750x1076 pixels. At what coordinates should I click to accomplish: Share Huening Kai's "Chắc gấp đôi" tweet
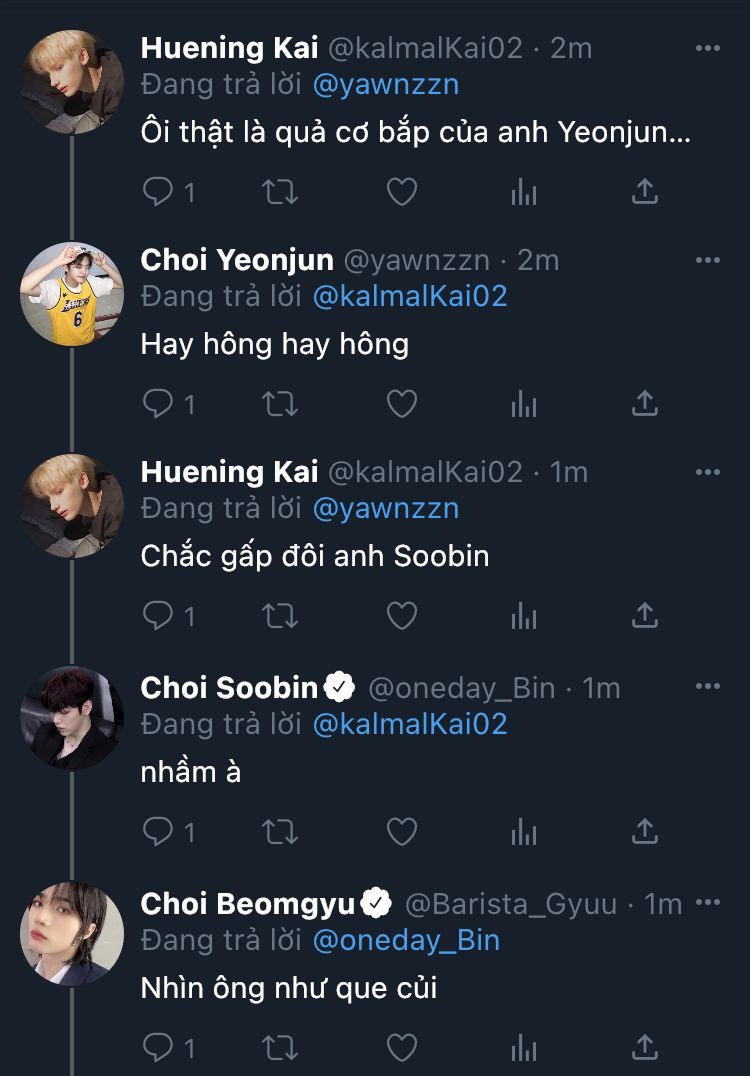coord(645,616)
